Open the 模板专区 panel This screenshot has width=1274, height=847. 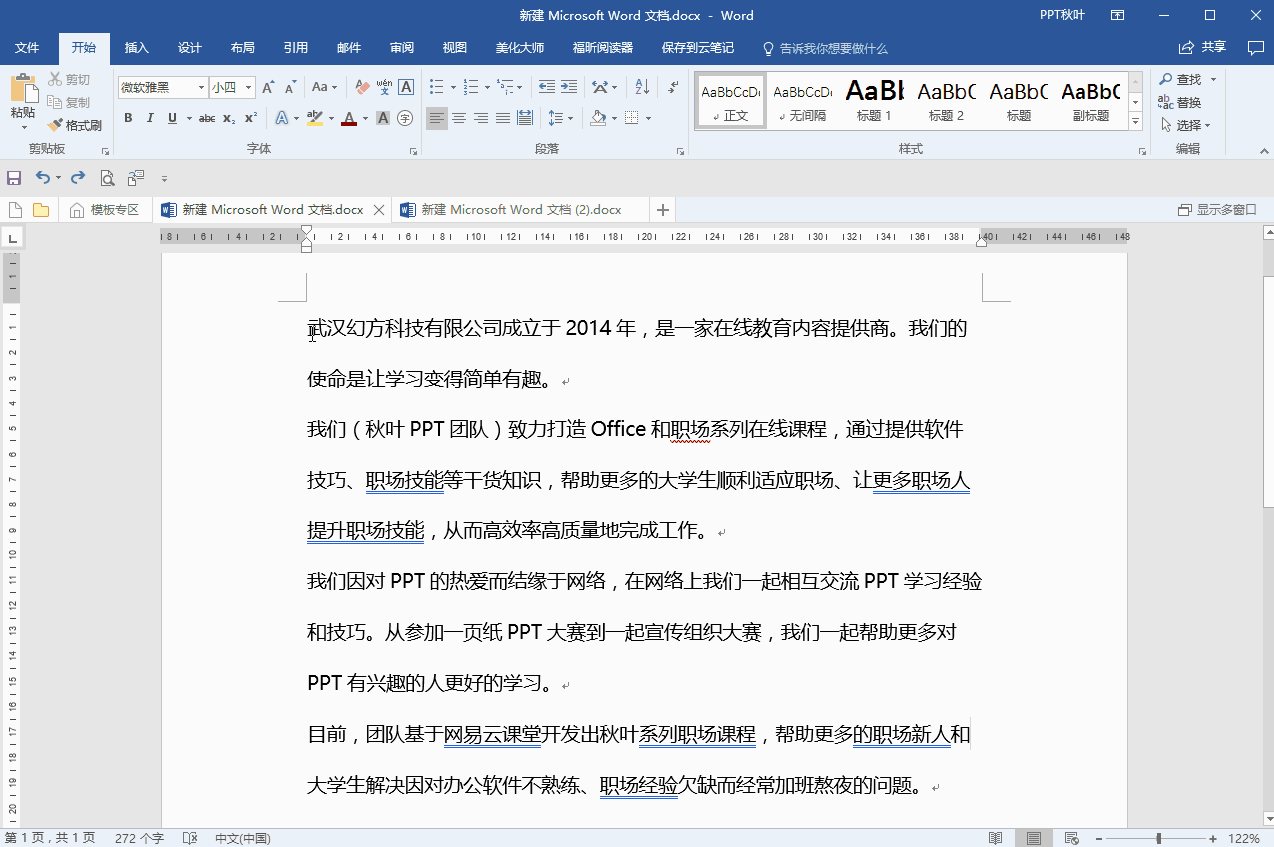pyautogui.click(x=113, y=210)
